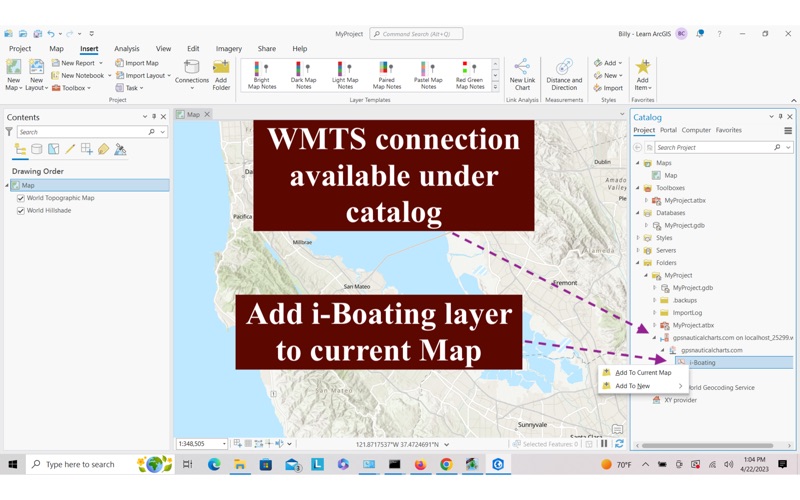Click the New Map icon

coord(14,67)
